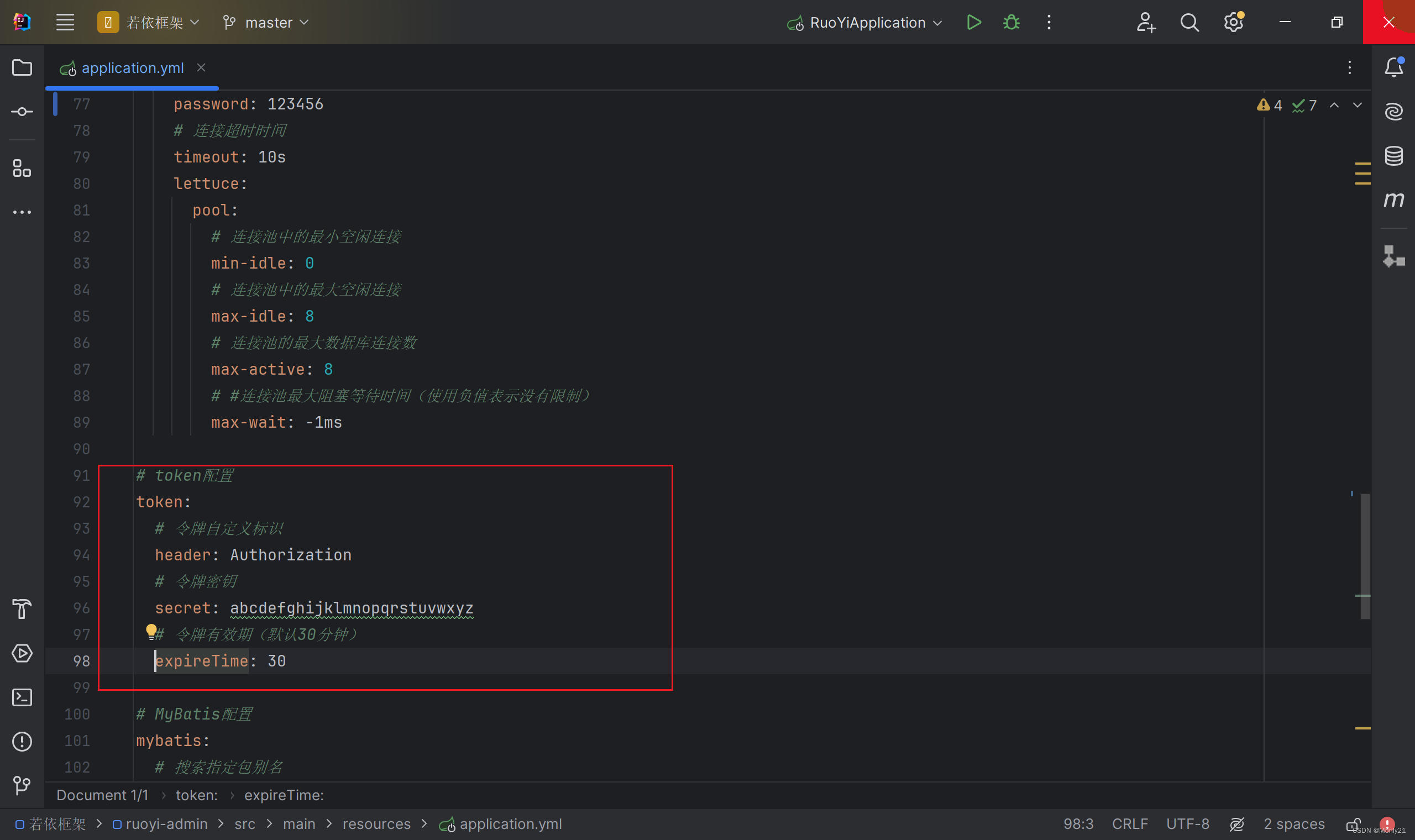Open the Git tool window
The width and height of the screenshot is (1415, 840).
[x=22, y=785]
